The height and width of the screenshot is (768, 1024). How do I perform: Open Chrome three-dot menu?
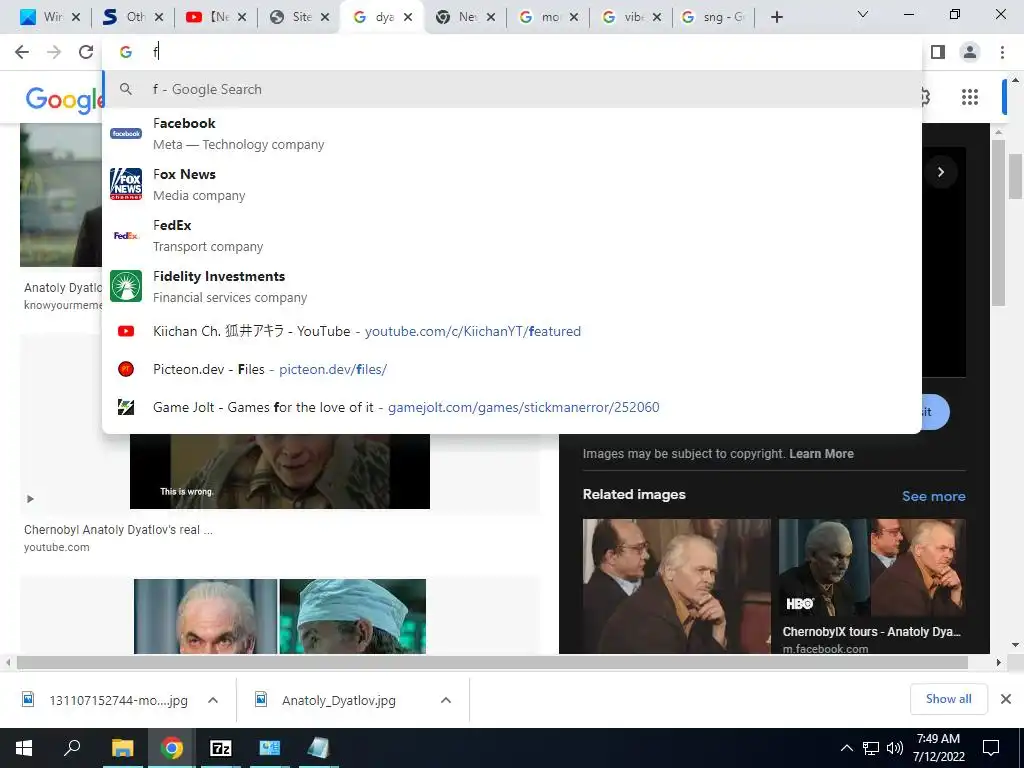[1002, 52]
